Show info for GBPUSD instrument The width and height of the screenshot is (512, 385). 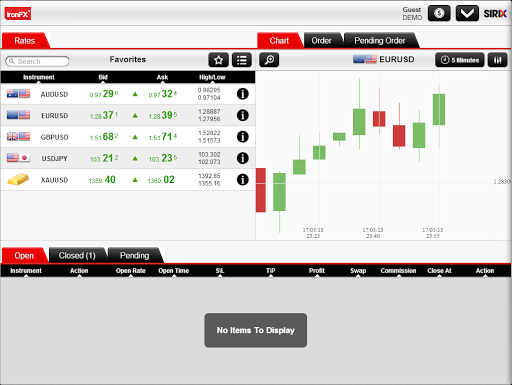(x=243, y=137)
